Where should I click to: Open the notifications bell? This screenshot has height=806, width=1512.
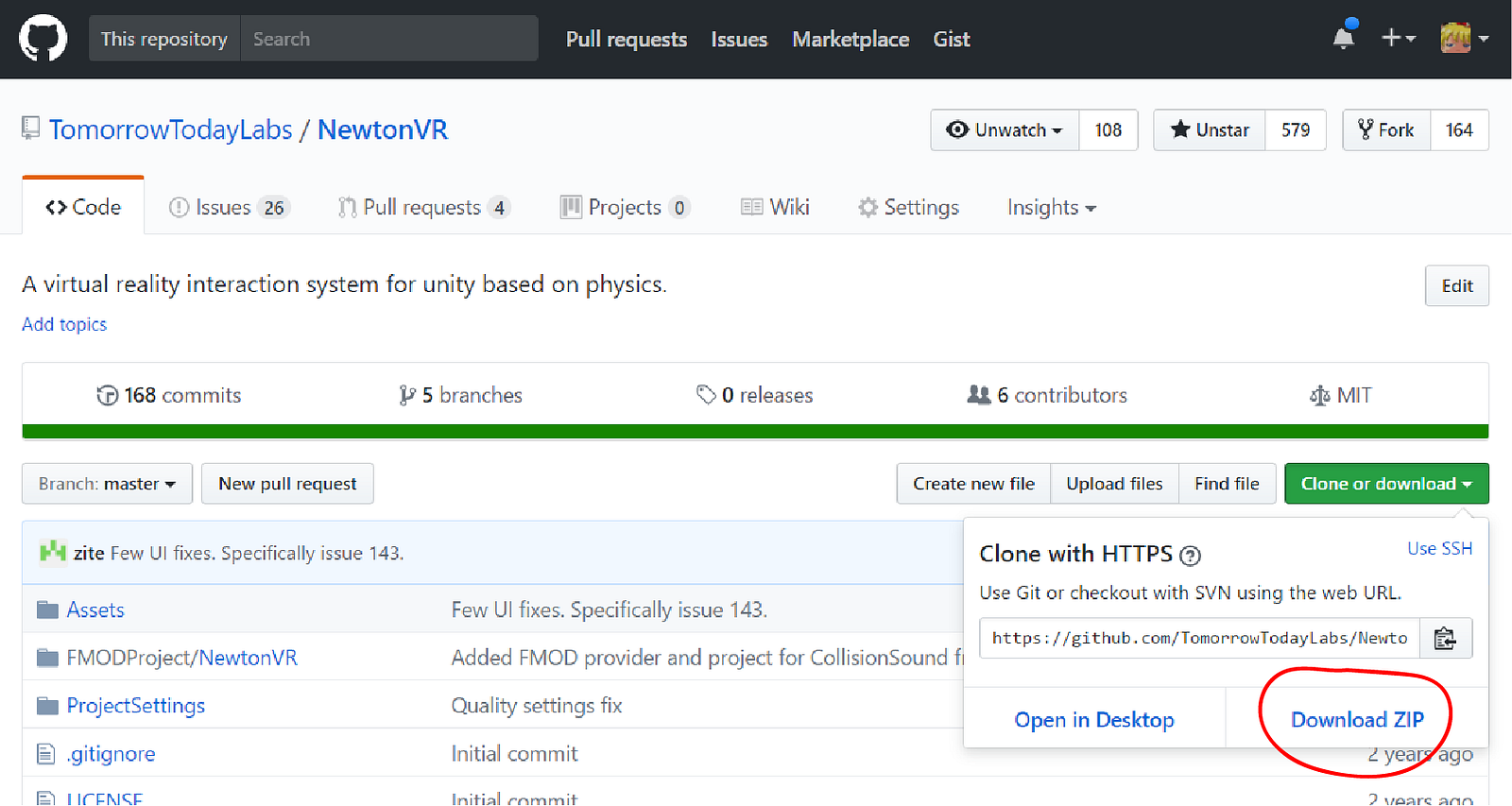pos(1344,38)
